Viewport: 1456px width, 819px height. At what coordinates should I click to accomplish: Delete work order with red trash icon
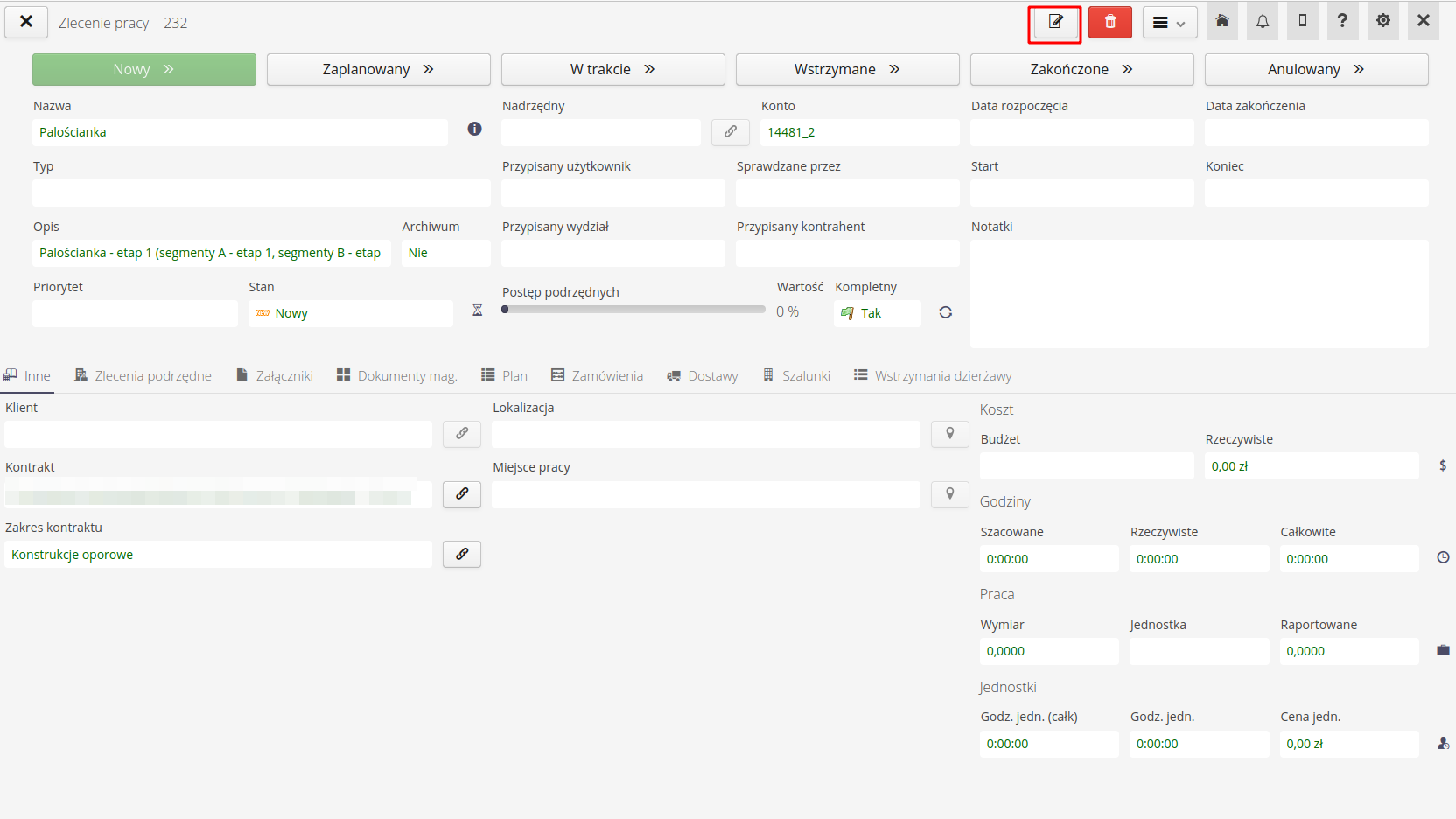click(1109, 22)
